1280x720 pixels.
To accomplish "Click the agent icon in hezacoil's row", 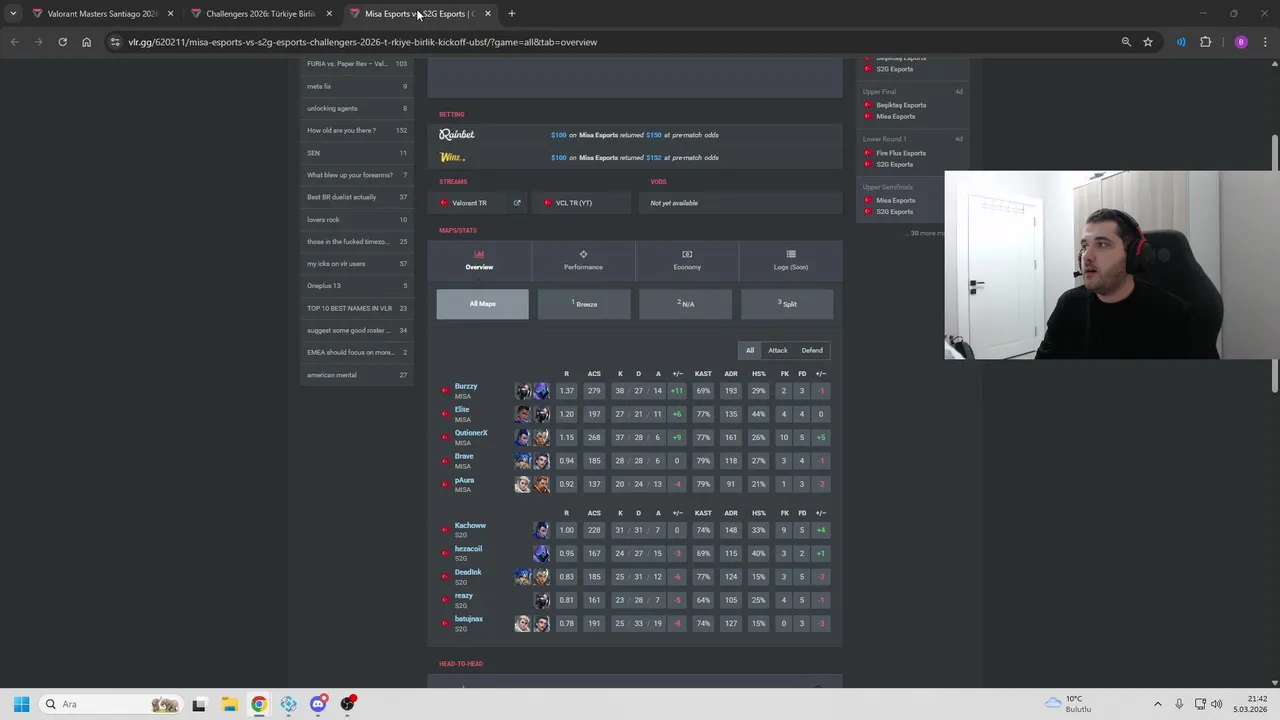I will pos(541,553).
